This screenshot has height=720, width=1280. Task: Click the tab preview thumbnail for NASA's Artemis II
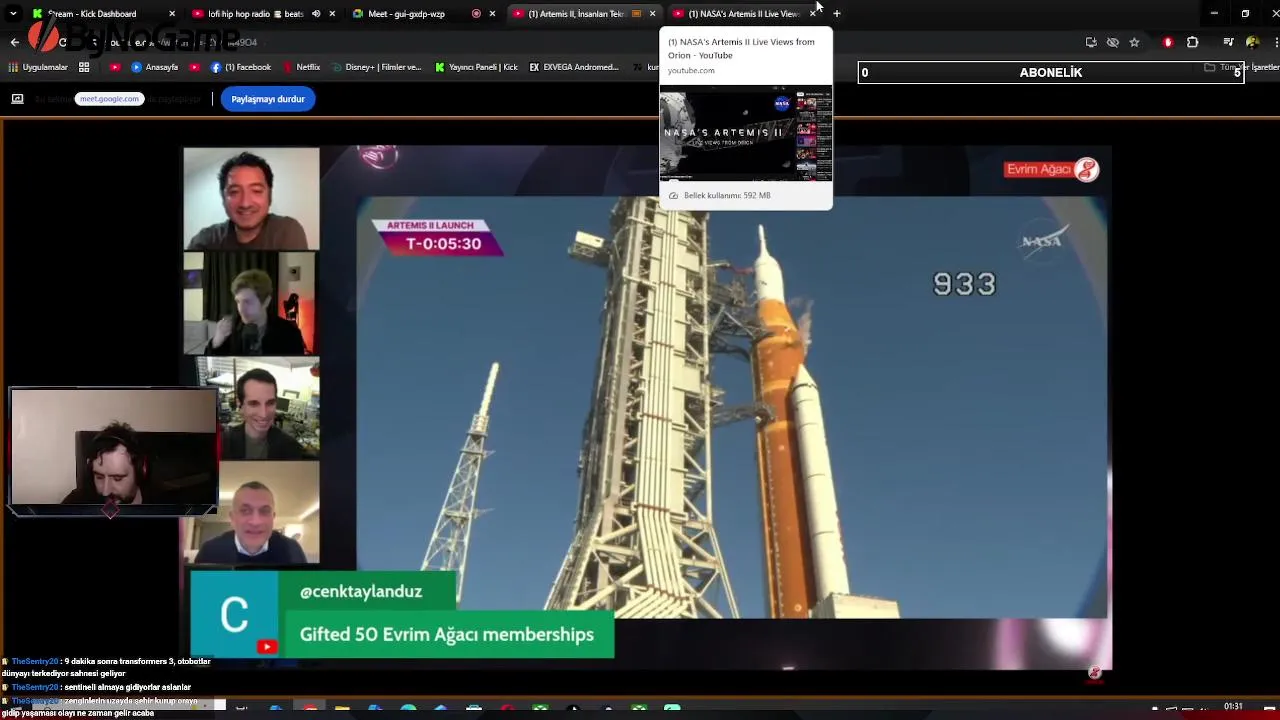pos(746,135)
